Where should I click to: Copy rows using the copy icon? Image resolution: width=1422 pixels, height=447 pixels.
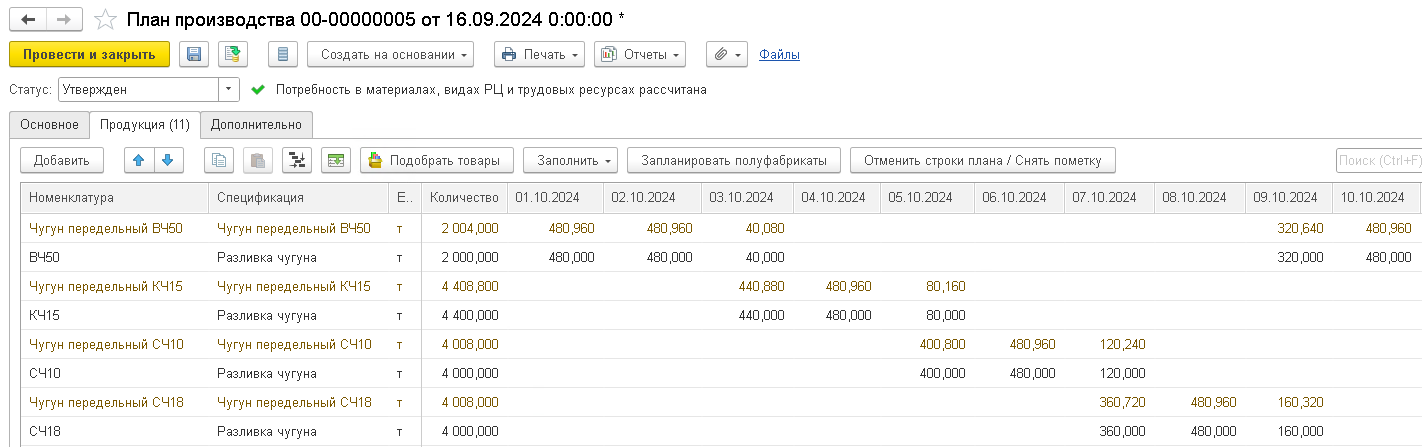pyautogui.click(x=219, y=160)
